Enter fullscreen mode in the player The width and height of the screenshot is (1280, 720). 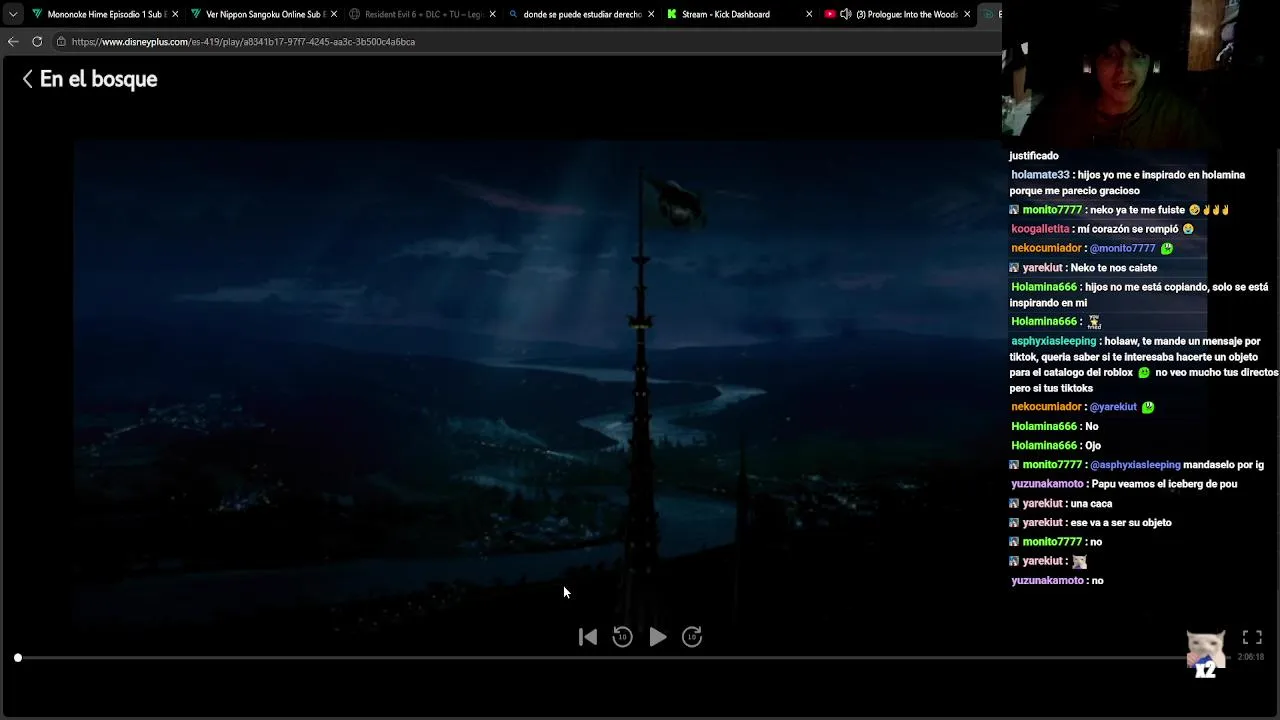tap(1252, 637)
